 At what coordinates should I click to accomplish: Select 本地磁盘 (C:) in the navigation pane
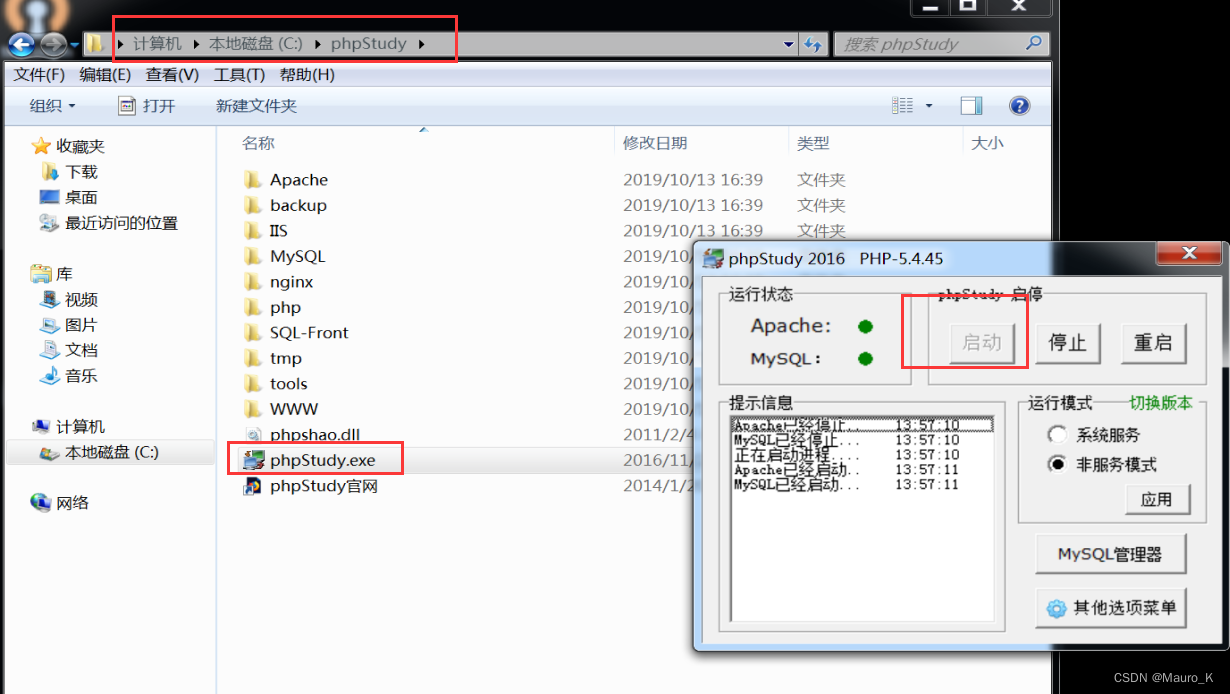(x=110, y=452)
